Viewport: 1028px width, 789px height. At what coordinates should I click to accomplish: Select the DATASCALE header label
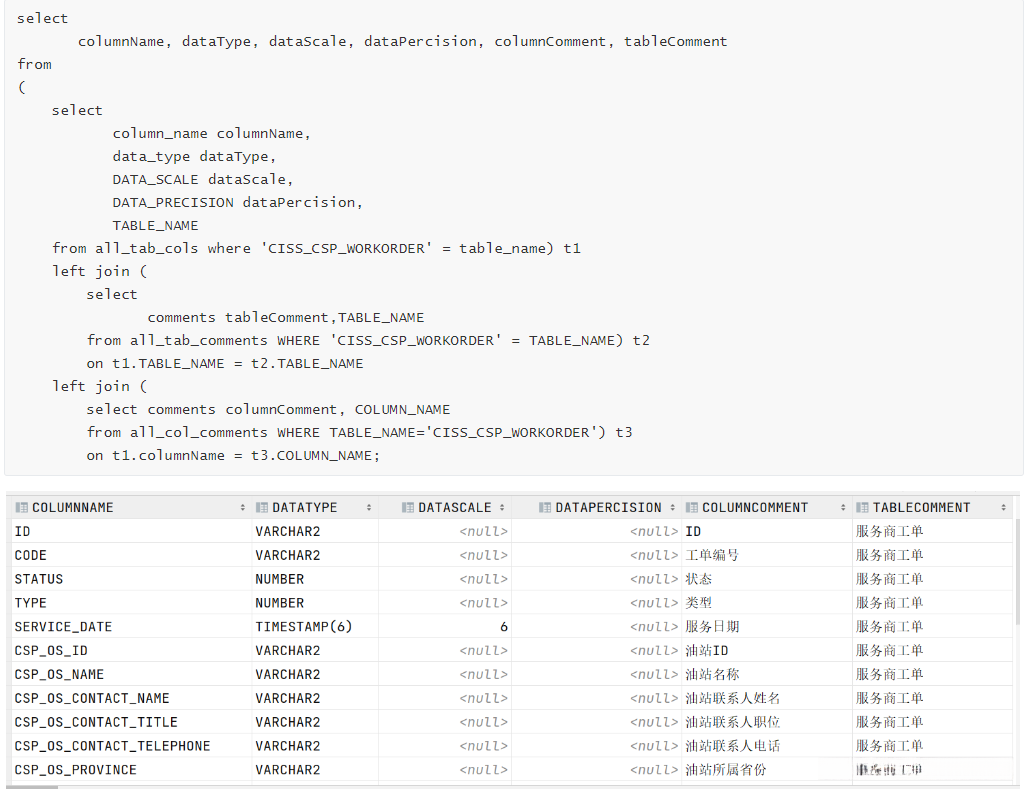(455, 508)
